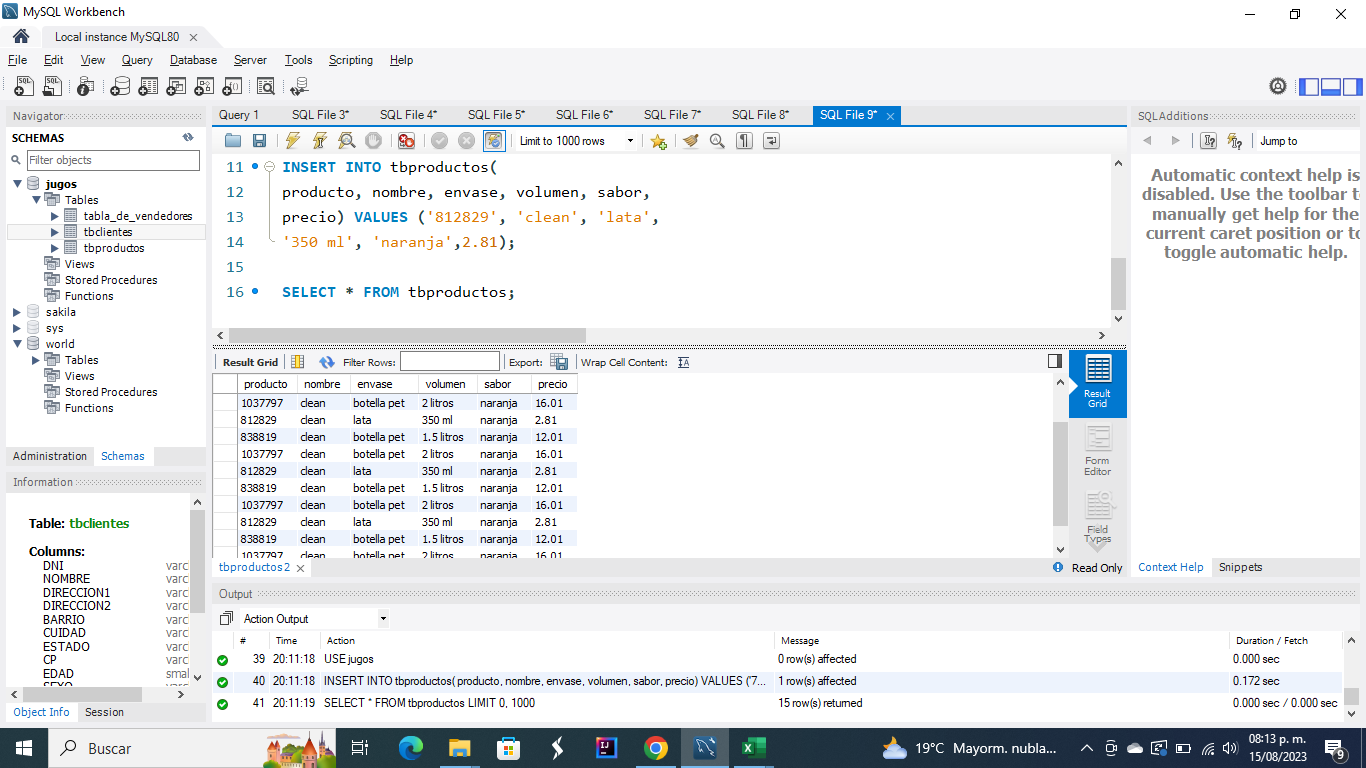Execute statement under cursor icon

tap(320, 141)
